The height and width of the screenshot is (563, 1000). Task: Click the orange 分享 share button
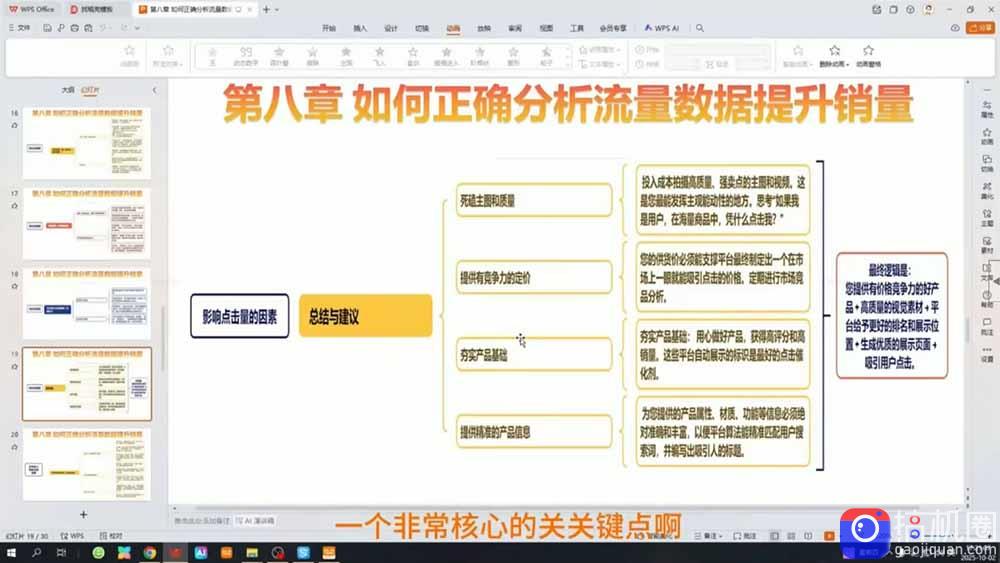981,28
